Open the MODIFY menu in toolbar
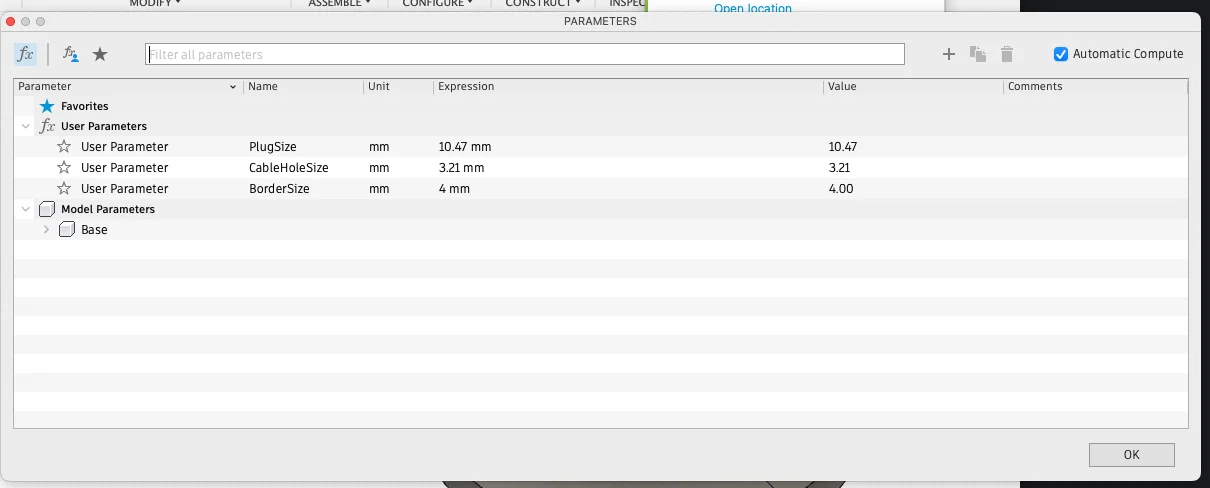 pyautogui.click(x=155, y=4)
